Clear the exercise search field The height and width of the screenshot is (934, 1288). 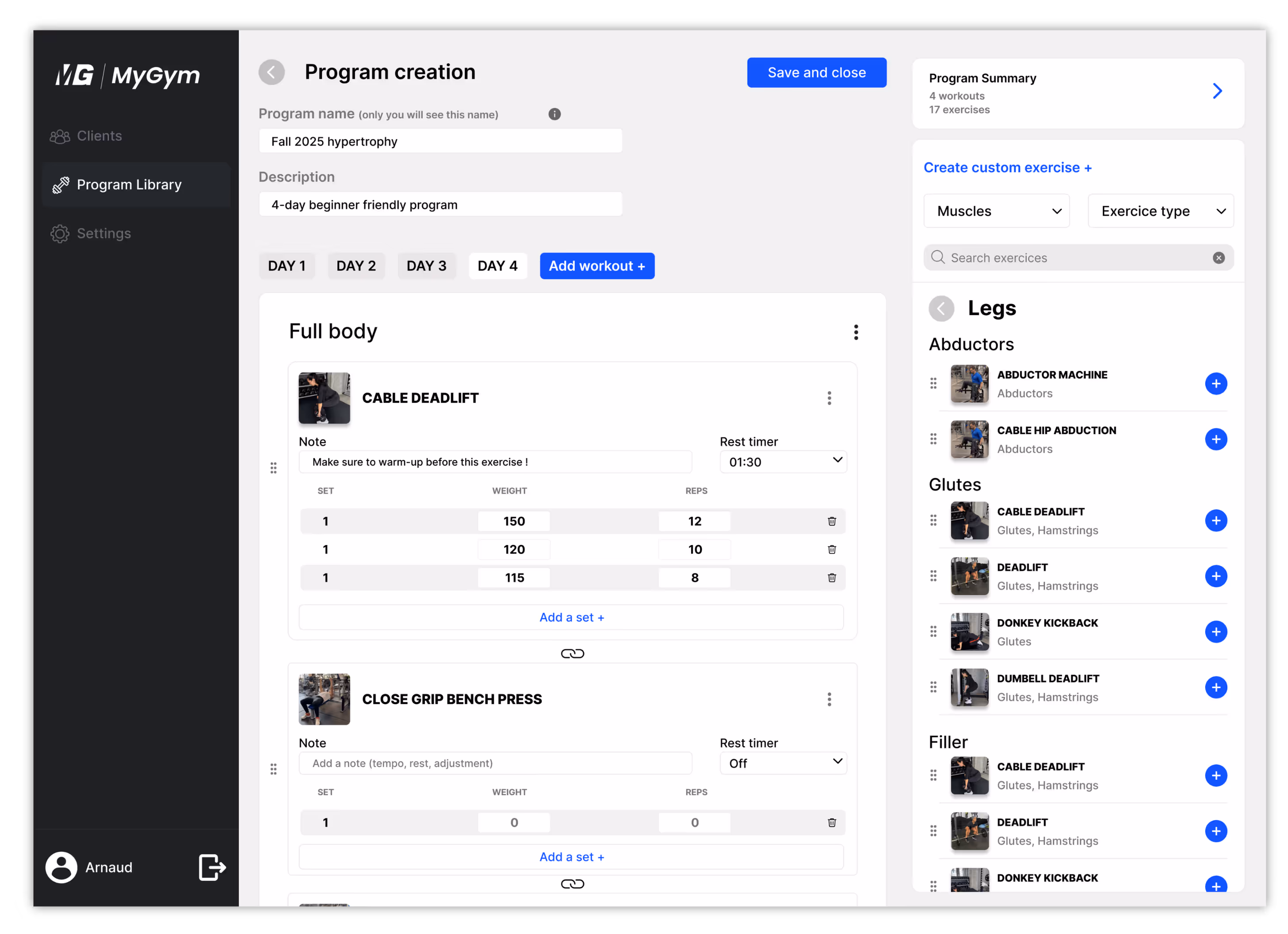tap(1219, 258)
